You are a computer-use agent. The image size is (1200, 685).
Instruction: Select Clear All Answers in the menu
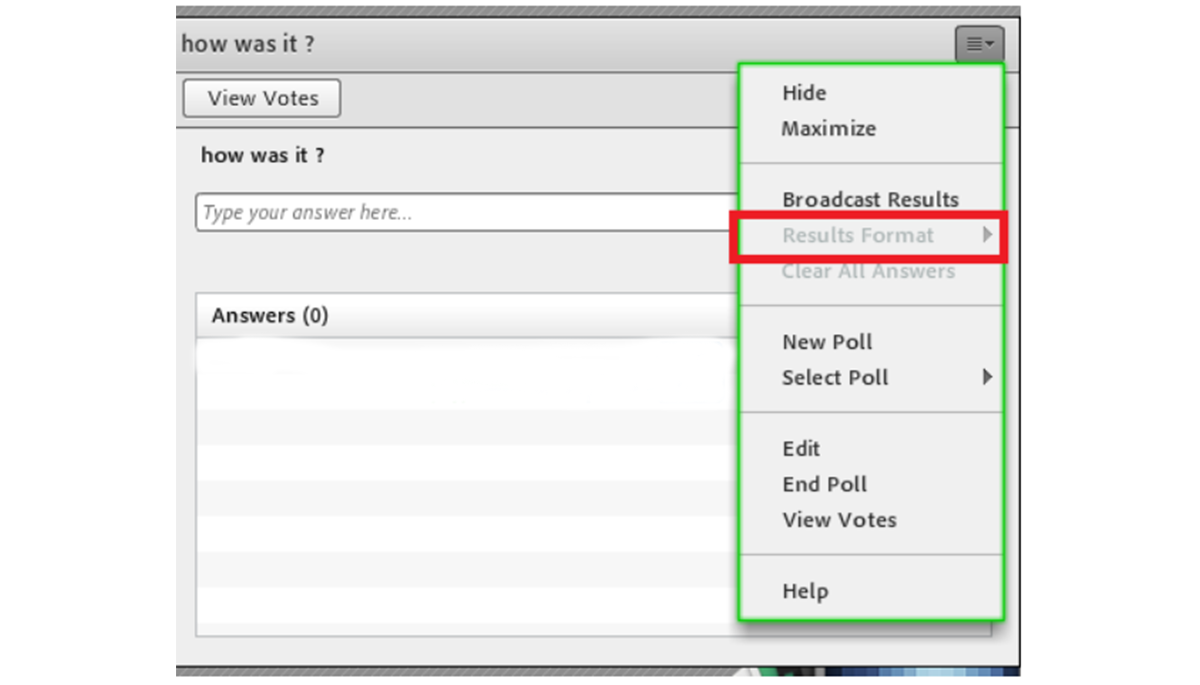[x=868, y=271]
